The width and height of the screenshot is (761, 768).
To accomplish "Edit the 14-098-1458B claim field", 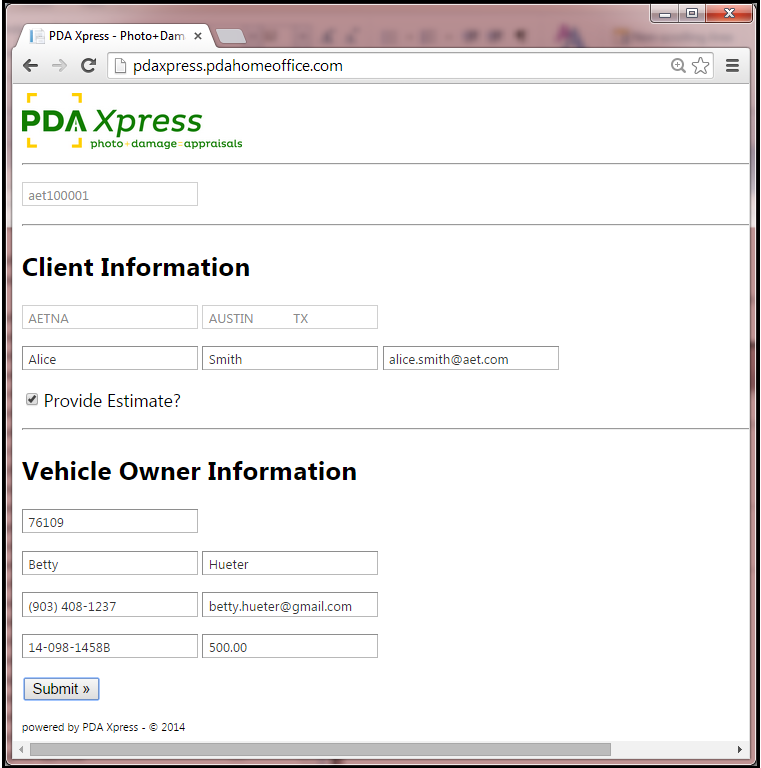I will coord(110,647).
